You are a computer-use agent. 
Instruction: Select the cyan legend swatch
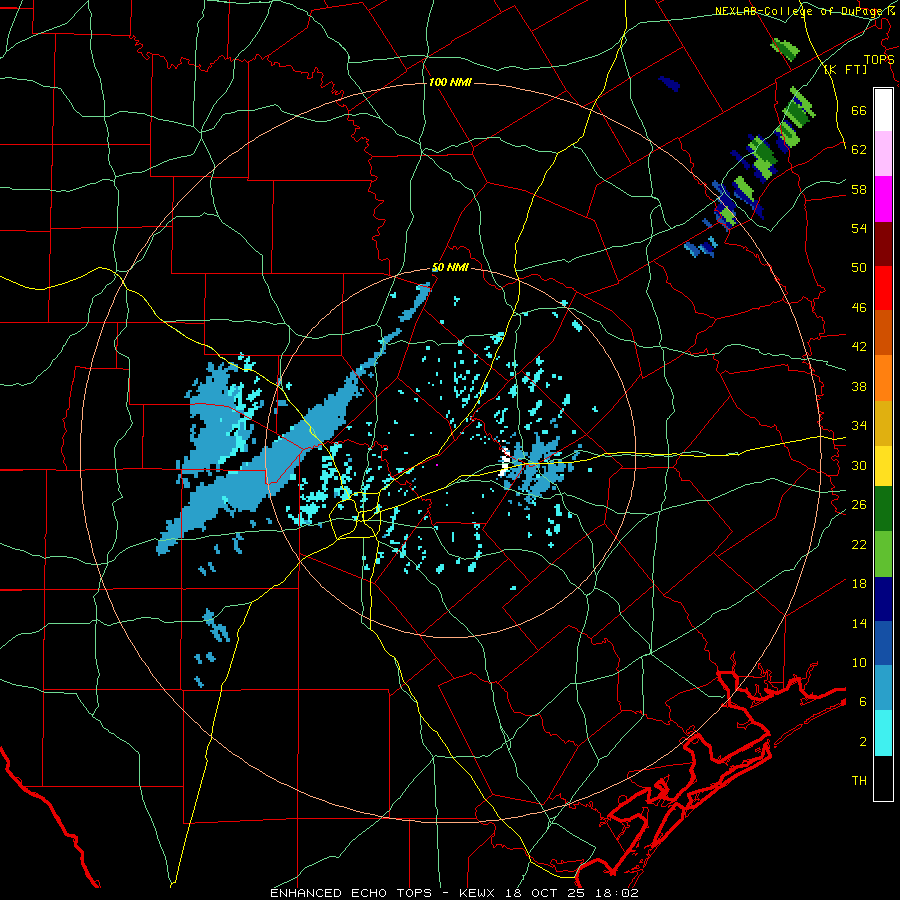883,733
